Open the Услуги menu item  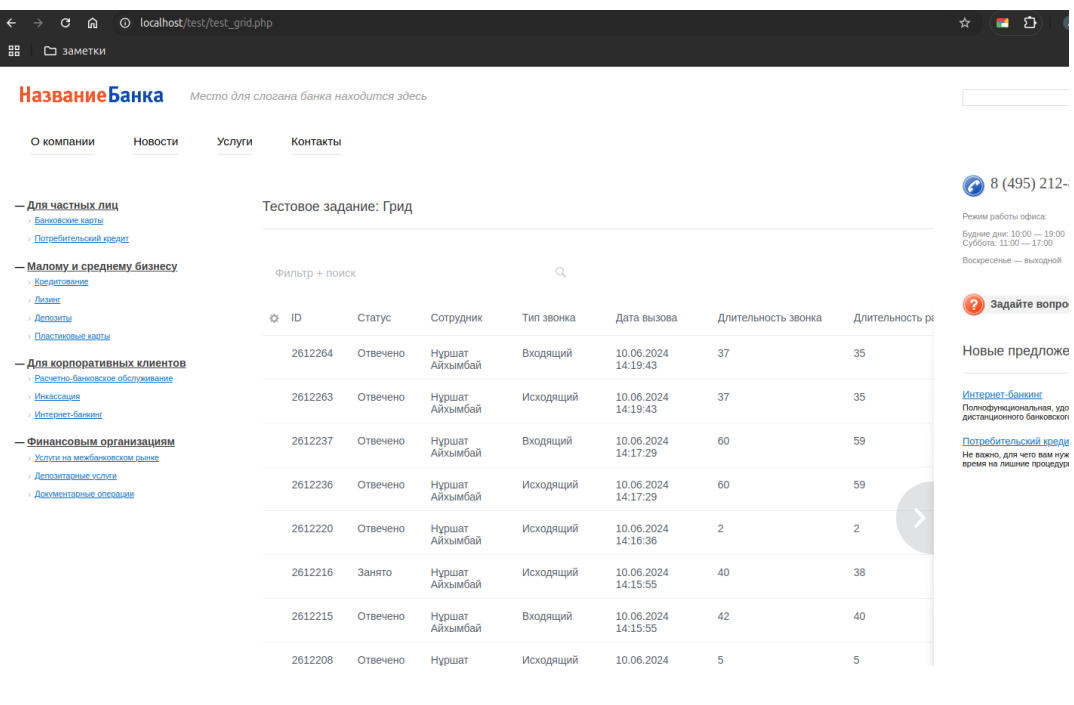tap(234, 142)
